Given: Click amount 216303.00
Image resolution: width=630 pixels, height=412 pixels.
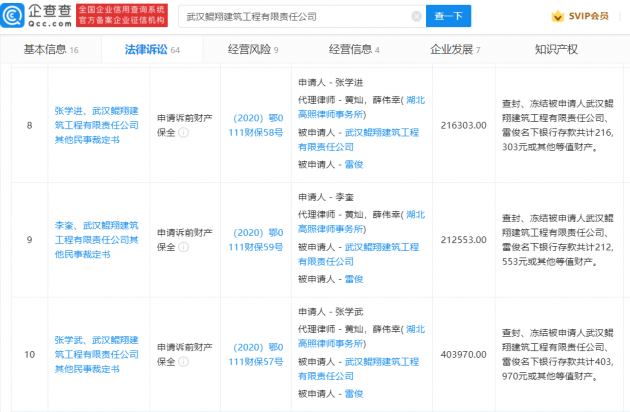Looking at the screenshot, I should coord(464,125).
